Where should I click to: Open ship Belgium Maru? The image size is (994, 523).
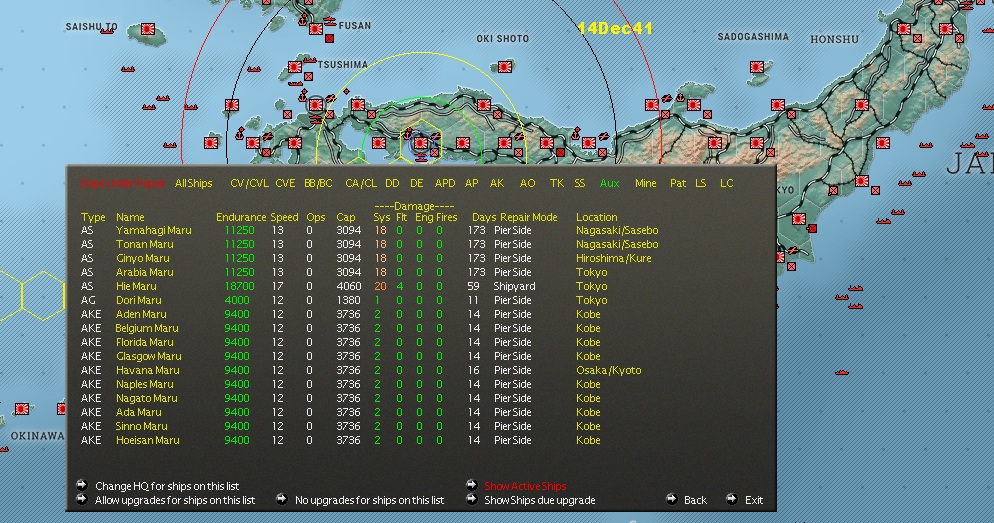[146, 328]
